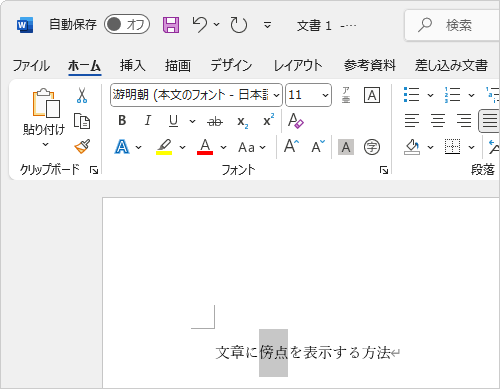Toggle Subscript formatting
Viewport: 500px width, 389px height.
tap(242, 122)
